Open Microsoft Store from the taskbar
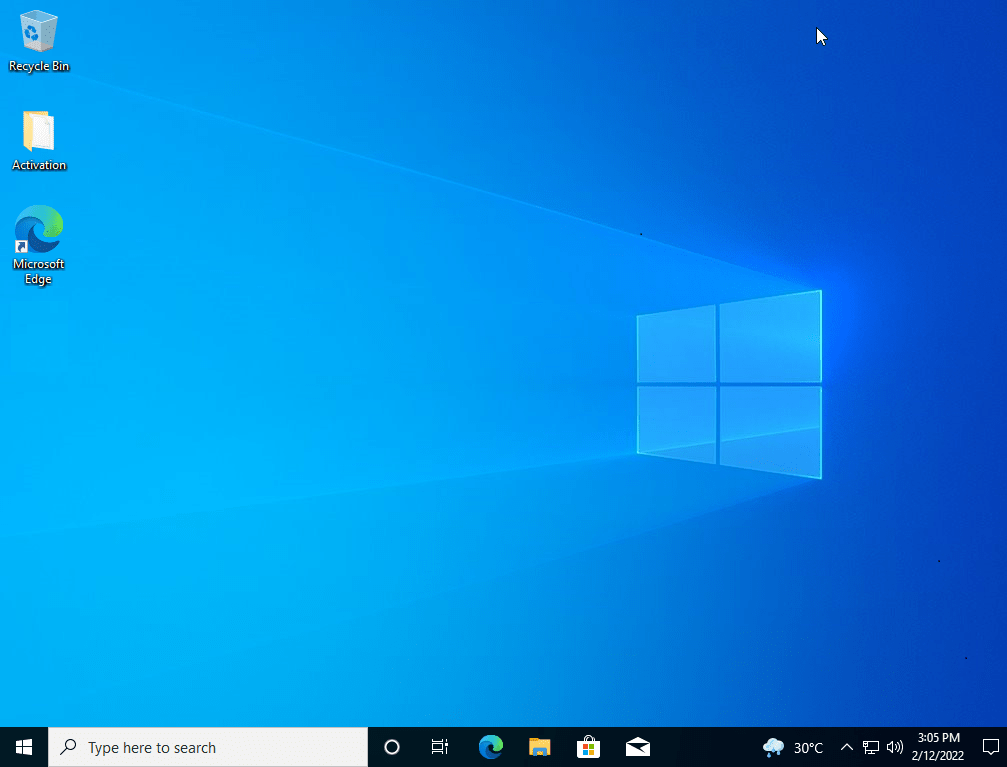 588,747
